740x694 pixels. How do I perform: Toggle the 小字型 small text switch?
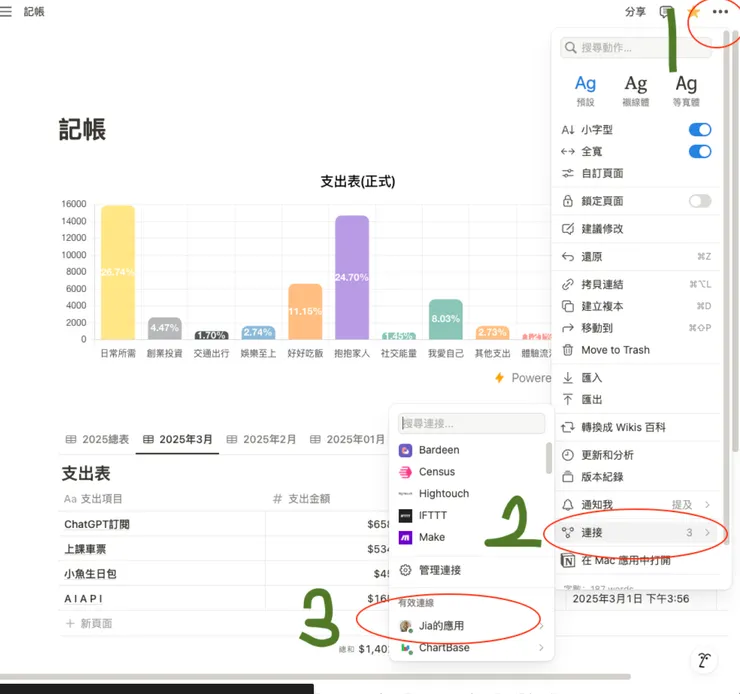(x=700, y=130)
